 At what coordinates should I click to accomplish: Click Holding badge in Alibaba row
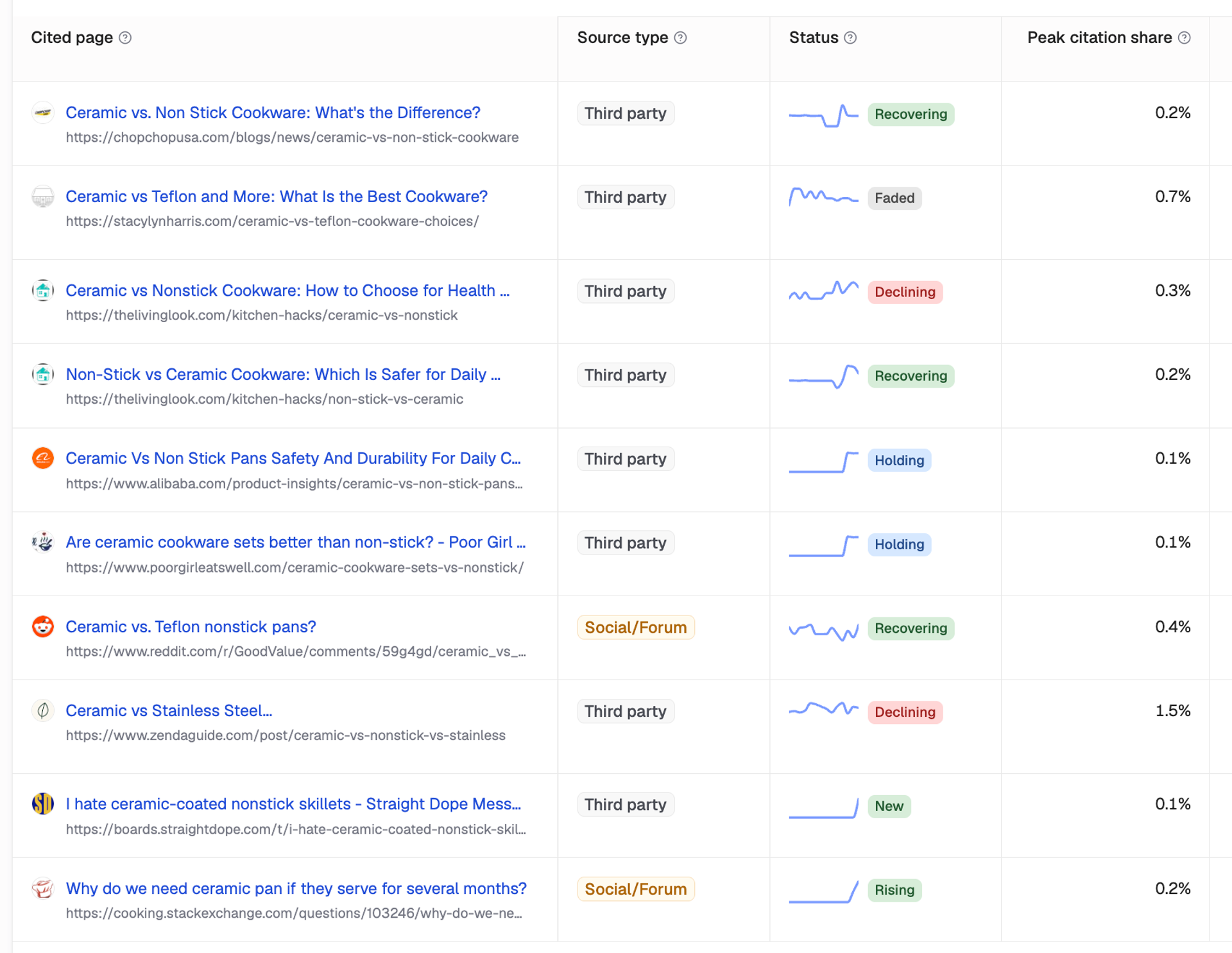click(899, 460)
